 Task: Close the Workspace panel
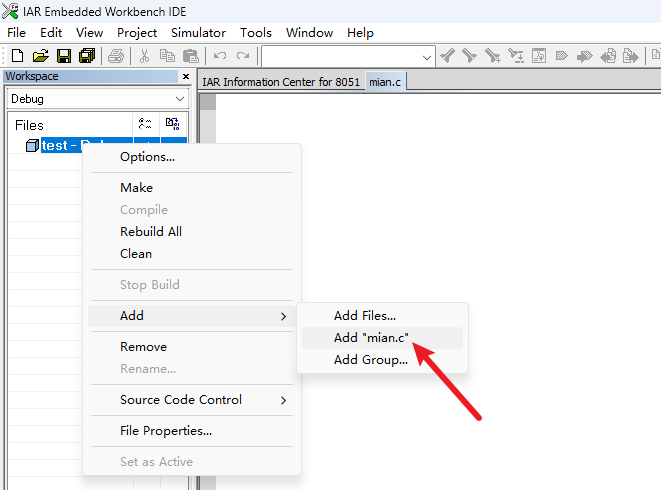(x=186, y=76)
